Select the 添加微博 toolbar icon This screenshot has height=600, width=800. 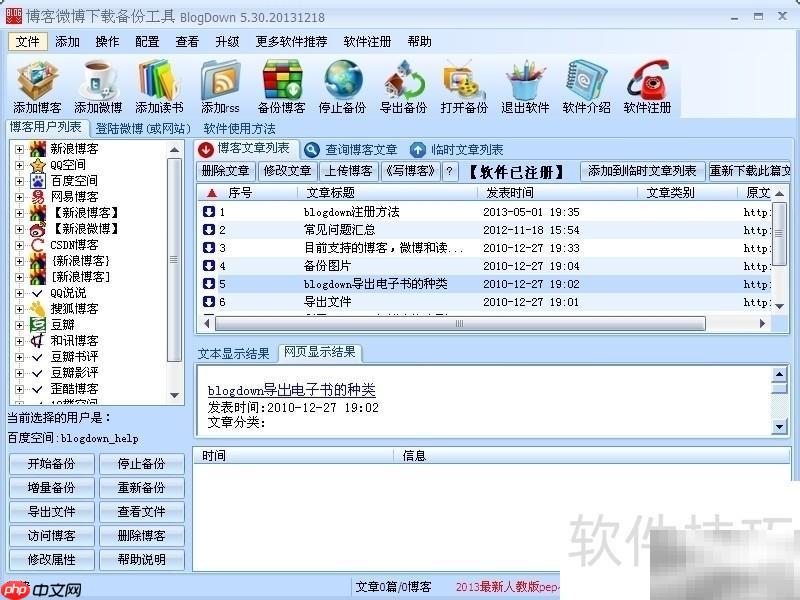(95, 80)
